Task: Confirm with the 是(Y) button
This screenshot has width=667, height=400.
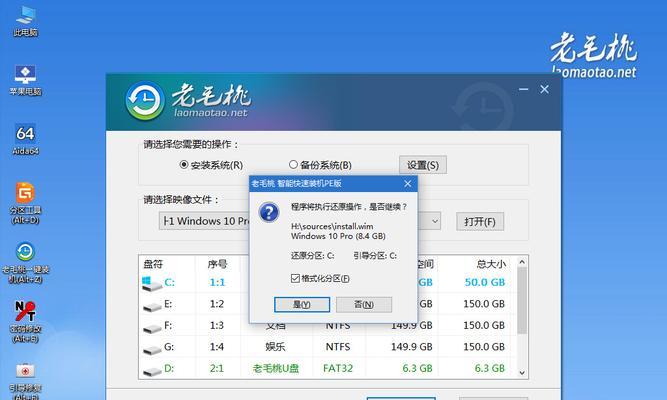Action: (x=302, y=305)
